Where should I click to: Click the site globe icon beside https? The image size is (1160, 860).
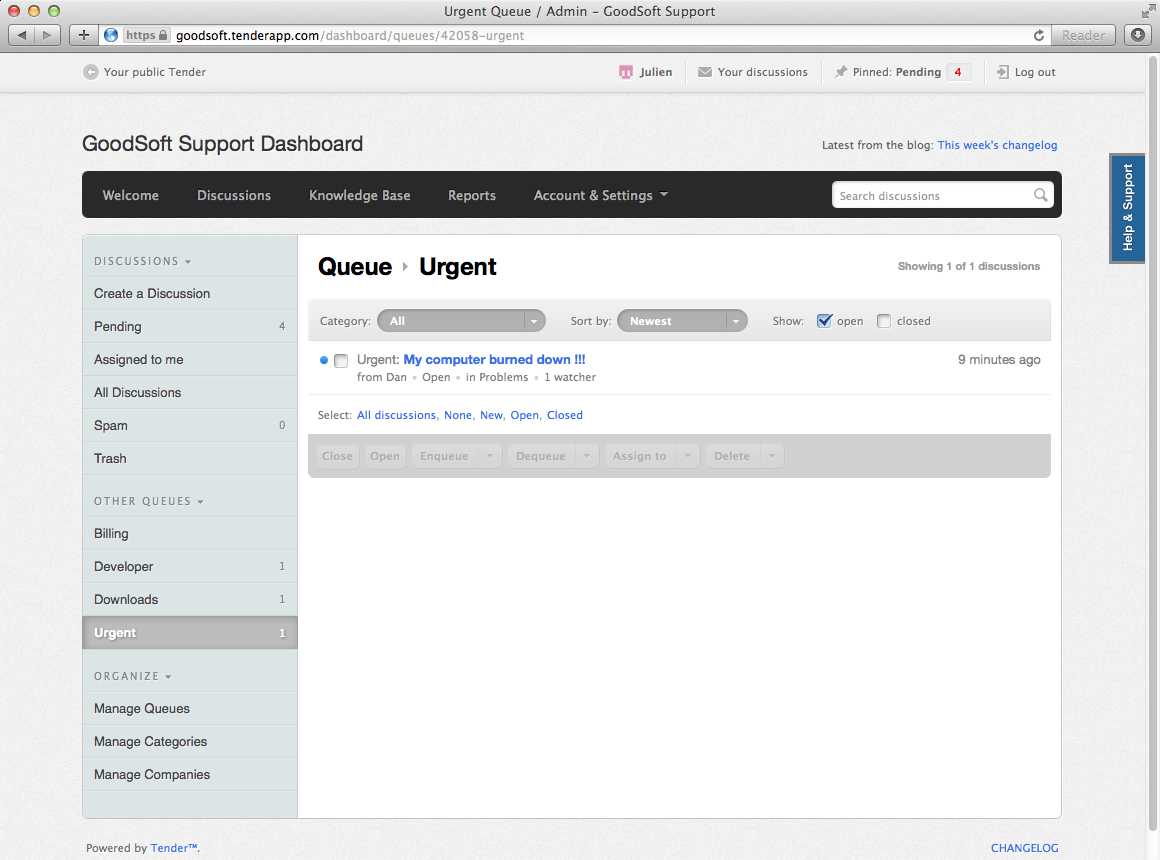[x=111, y=35]
